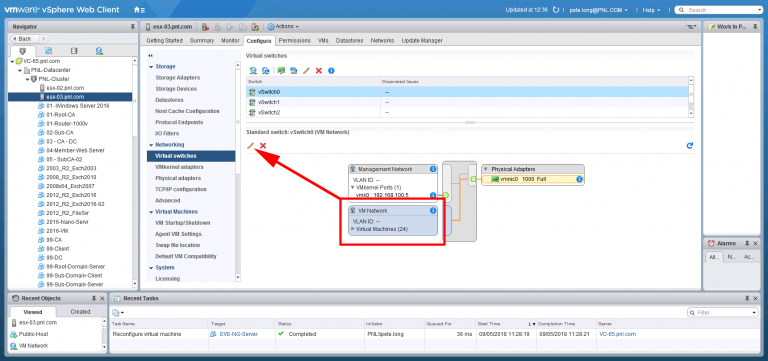Collapse VMkernel Ports (1) in Management Network
This screenshot has height=361, width=768.
pos(353,187)
